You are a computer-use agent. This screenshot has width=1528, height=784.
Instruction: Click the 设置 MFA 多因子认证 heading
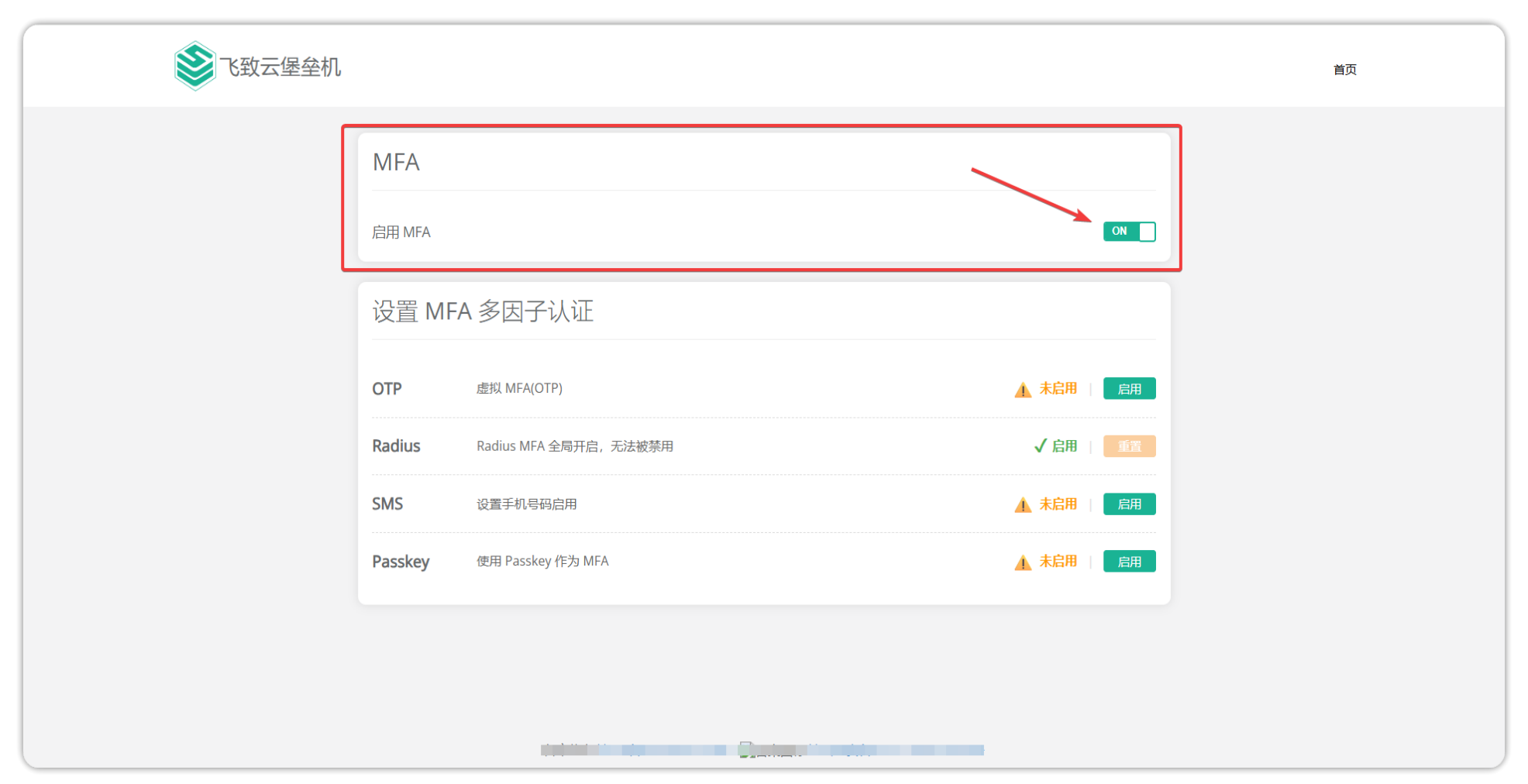483,311
